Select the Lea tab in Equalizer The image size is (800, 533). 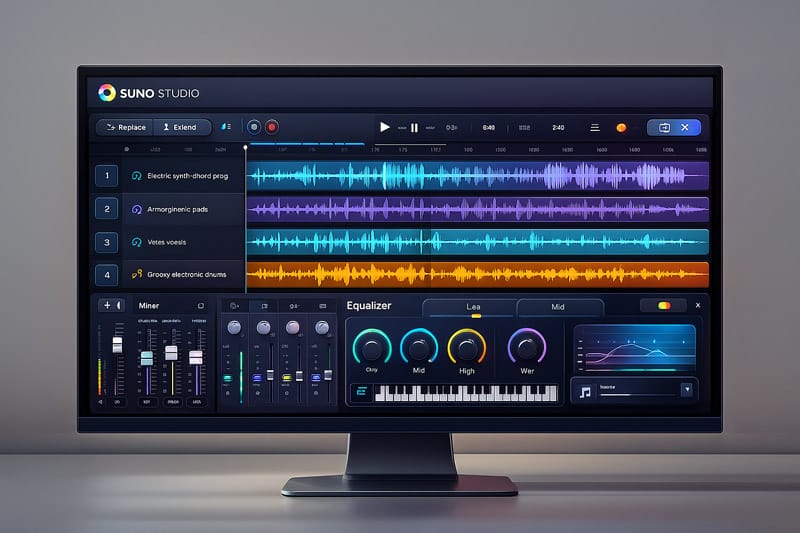point(474,307)
